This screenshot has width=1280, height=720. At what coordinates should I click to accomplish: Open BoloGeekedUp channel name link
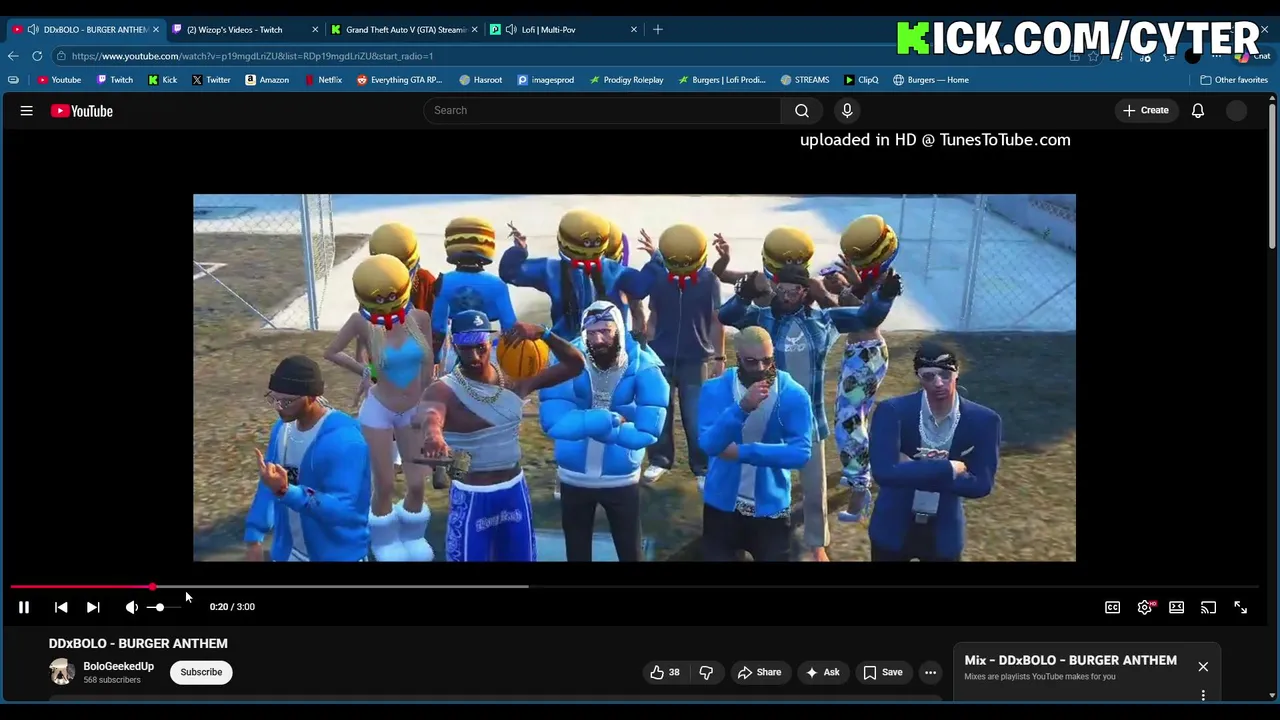[118, 666]
